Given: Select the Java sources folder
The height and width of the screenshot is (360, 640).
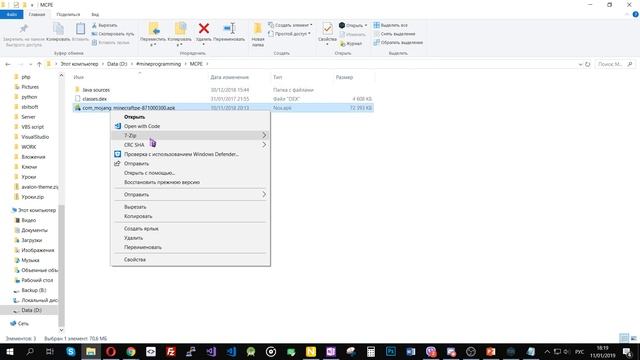Looking at the screenshot, I should click(x=96, y=90).
